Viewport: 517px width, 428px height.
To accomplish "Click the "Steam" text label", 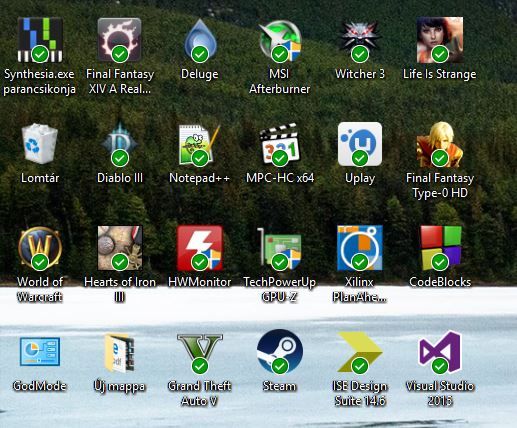I will tap(279, 386).
